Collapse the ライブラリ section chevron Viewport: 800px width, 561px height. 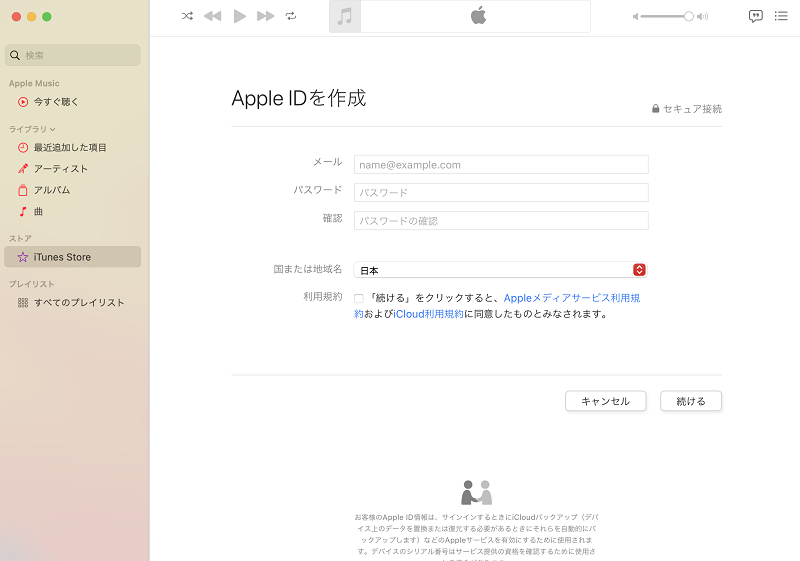53,130
